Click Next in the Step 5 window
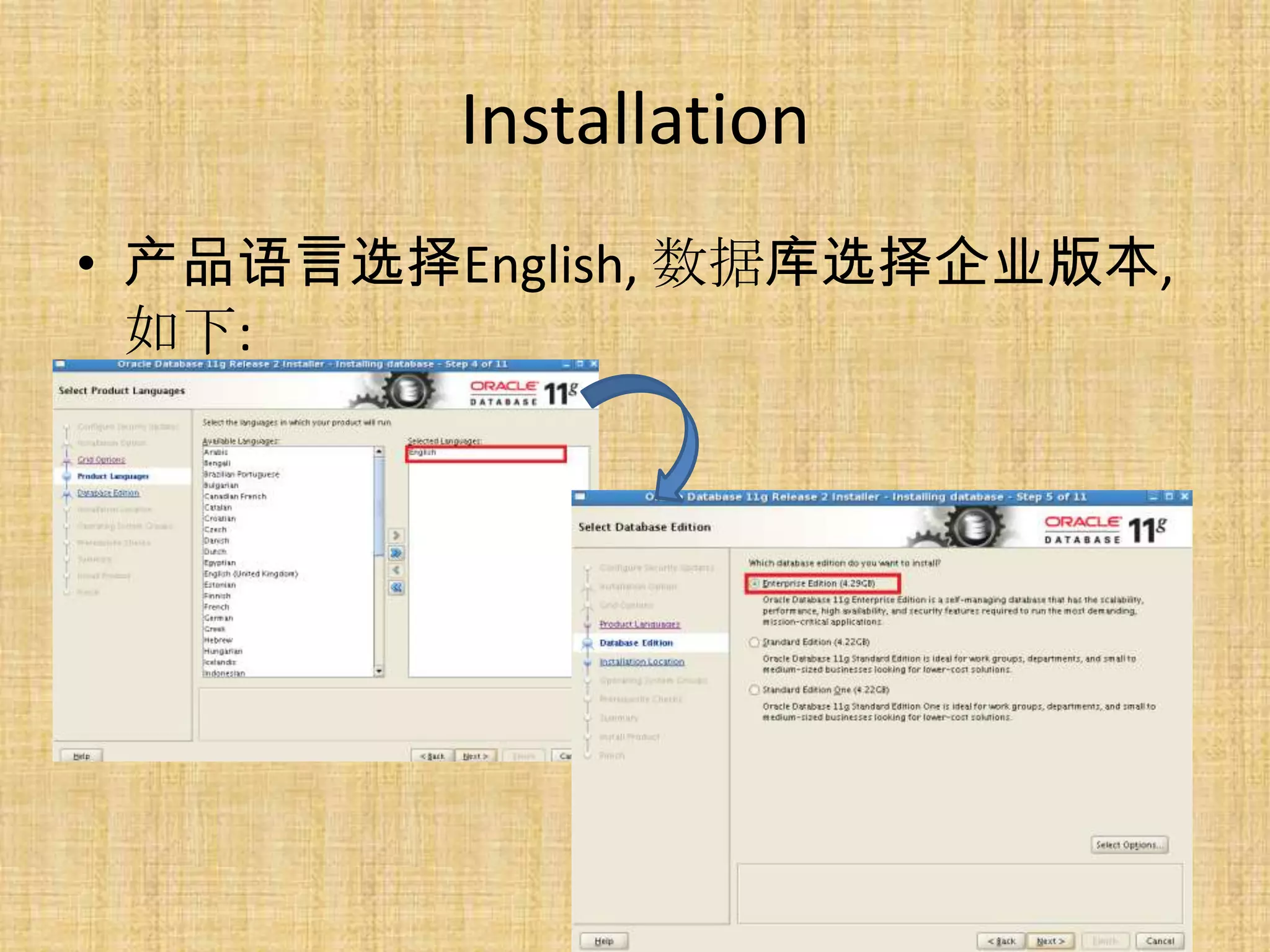This screenshot has width=1270, height=952. point(1050,941)
